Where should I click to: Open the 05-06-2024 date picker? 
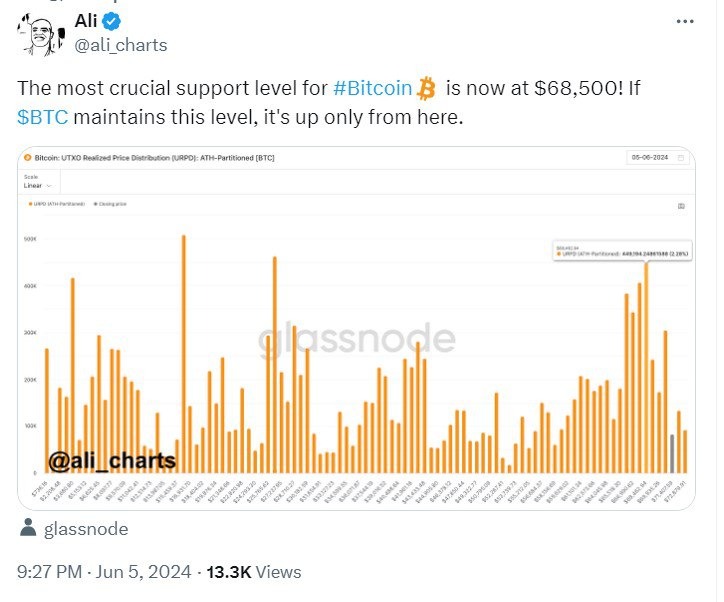tap(651, 158)
